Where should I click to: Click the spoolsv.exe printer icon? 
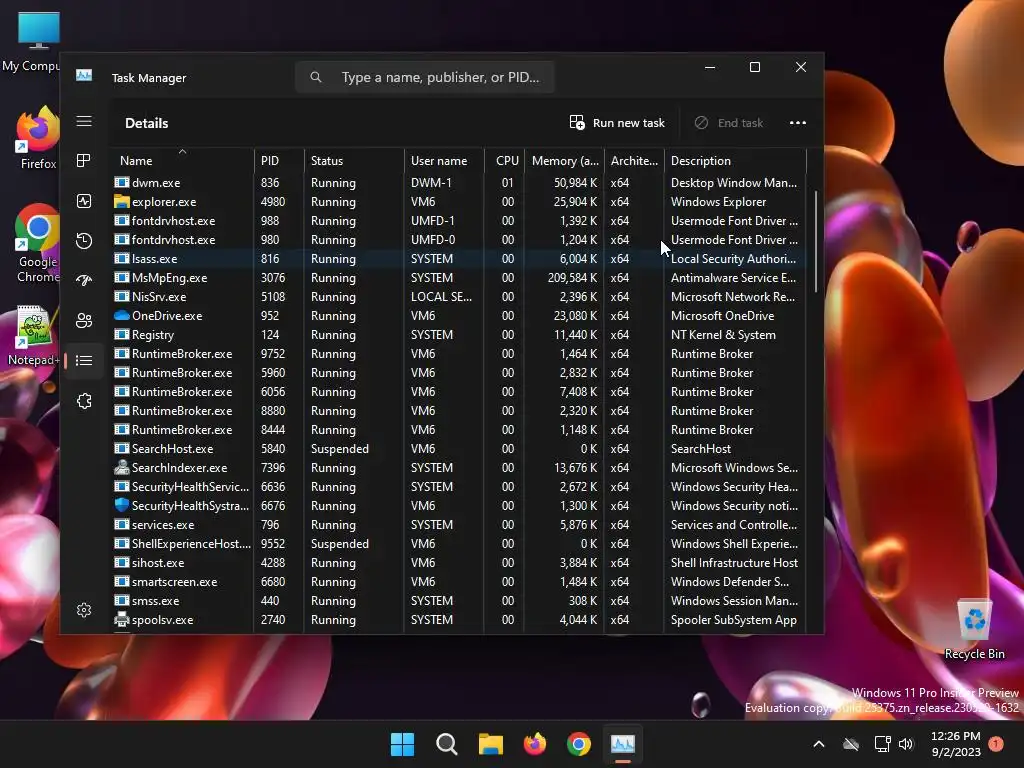(121, 619)
